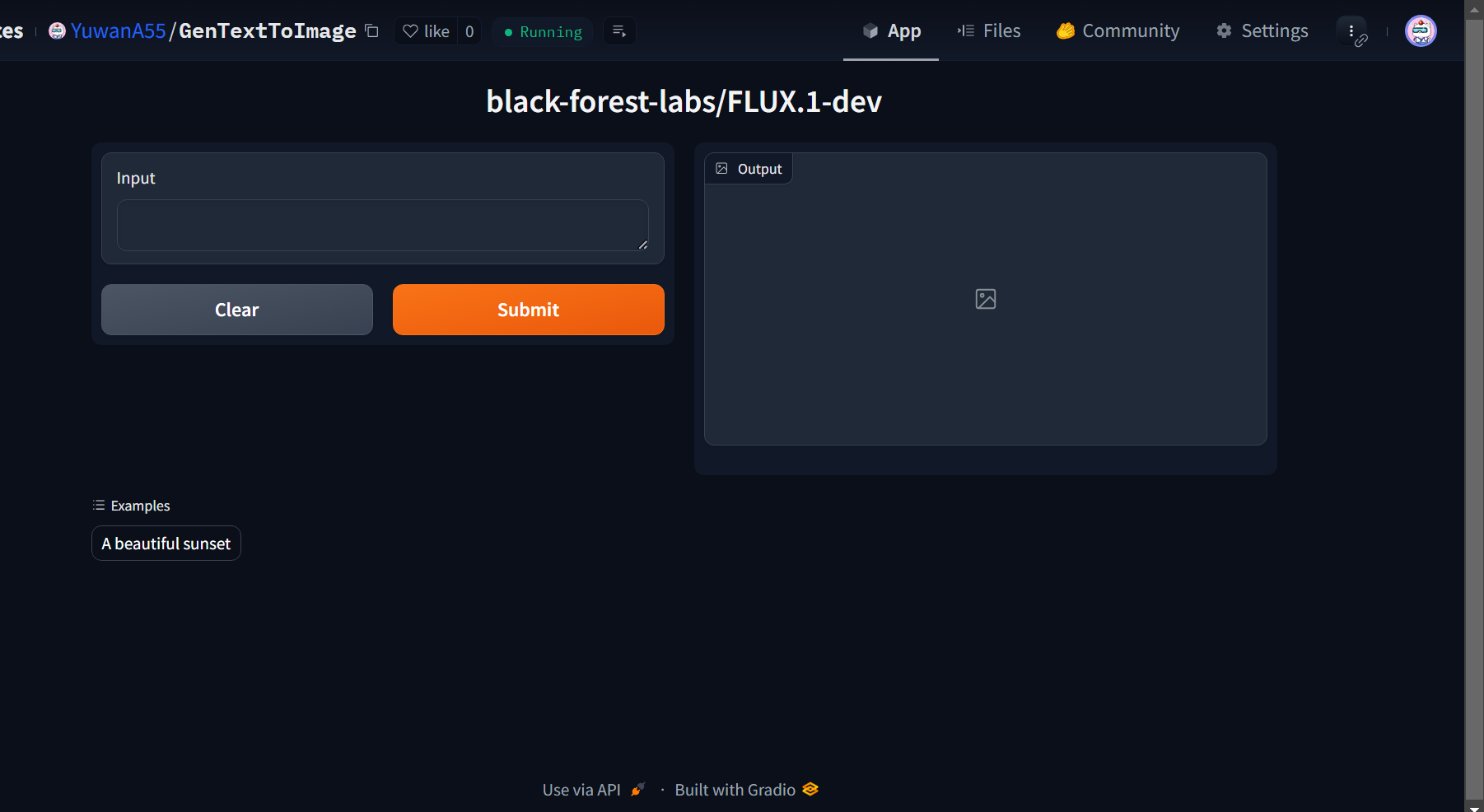Click the Output tab image icon
Screen dimensions: 1484x812
point(721,168)
